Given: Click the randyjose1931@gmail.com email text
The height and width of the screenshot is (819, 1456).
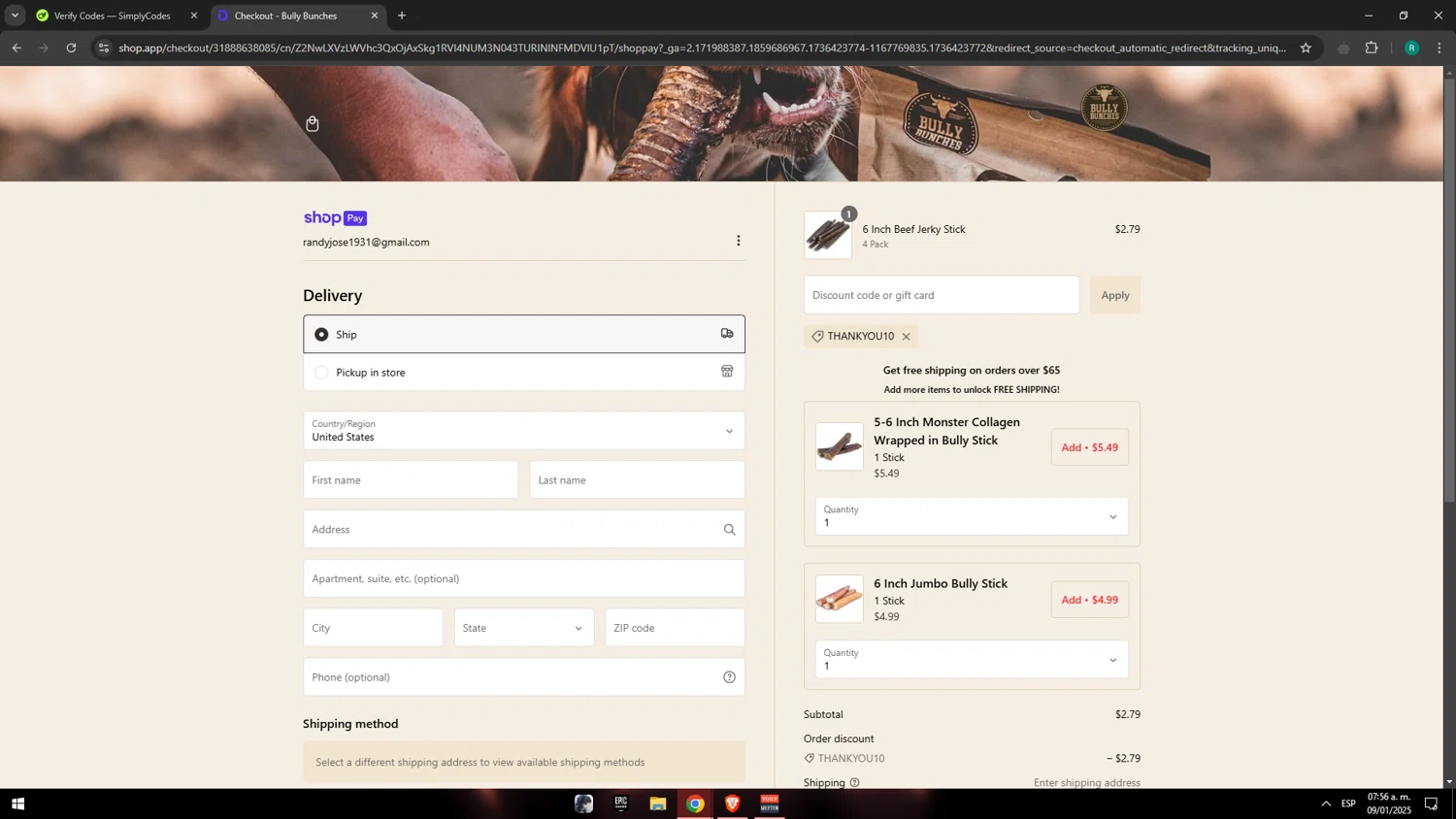Looking at the screenshot, I should [x=366, y=243].
